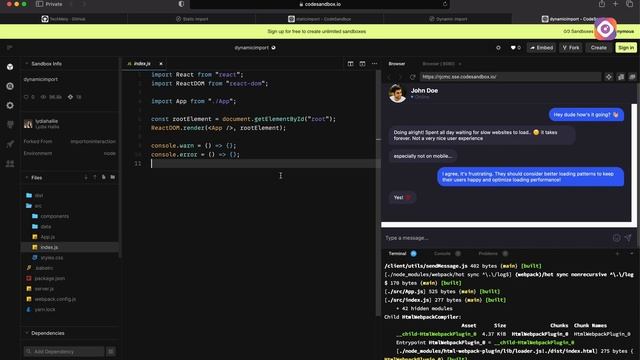Click the sign up for free banner
Viewport: 640px width, 360px height.
point(317,31)
